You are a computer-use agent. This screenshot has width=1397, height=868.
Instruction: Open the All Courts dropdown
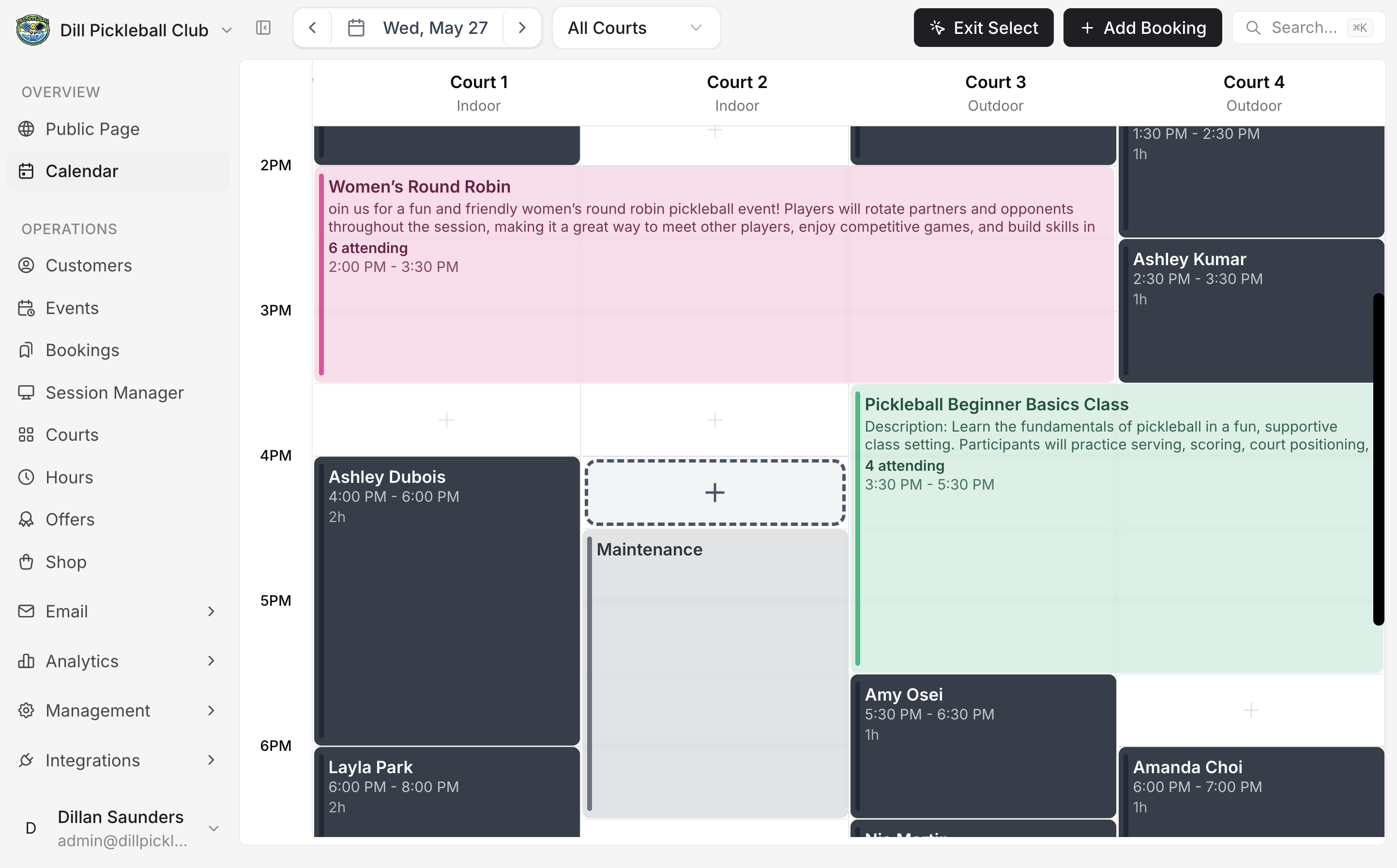pyautogui.click(x=636, y=28)
